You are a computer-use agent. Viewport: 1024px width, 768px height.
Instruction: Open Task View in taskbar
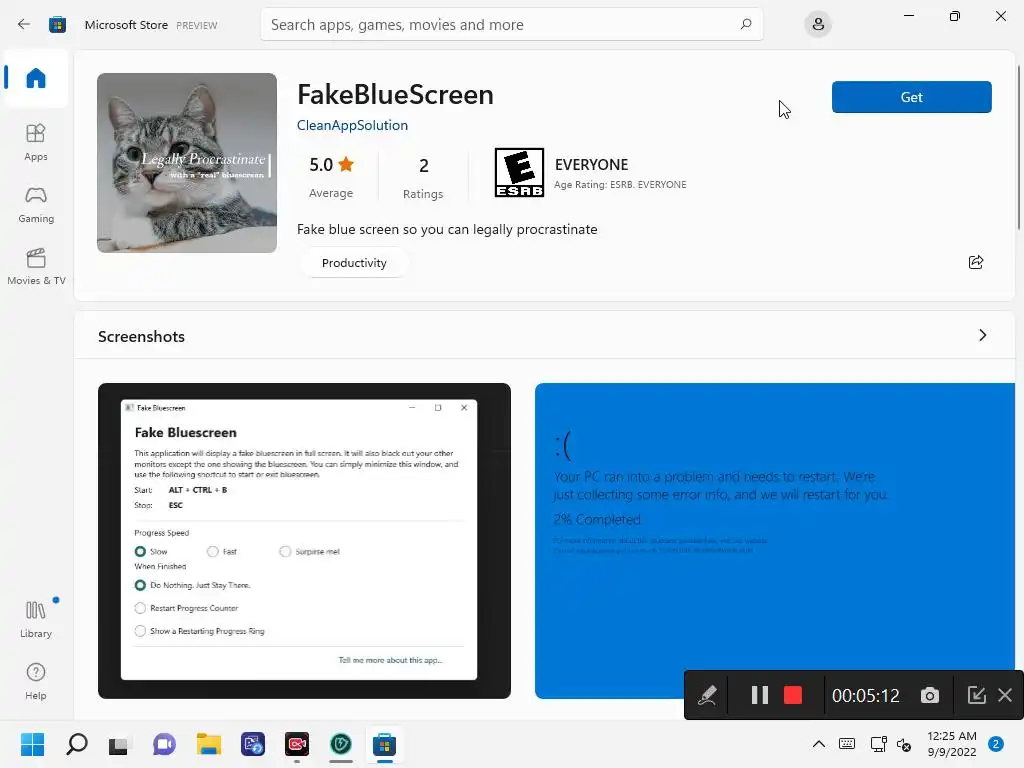click(119, 744)
